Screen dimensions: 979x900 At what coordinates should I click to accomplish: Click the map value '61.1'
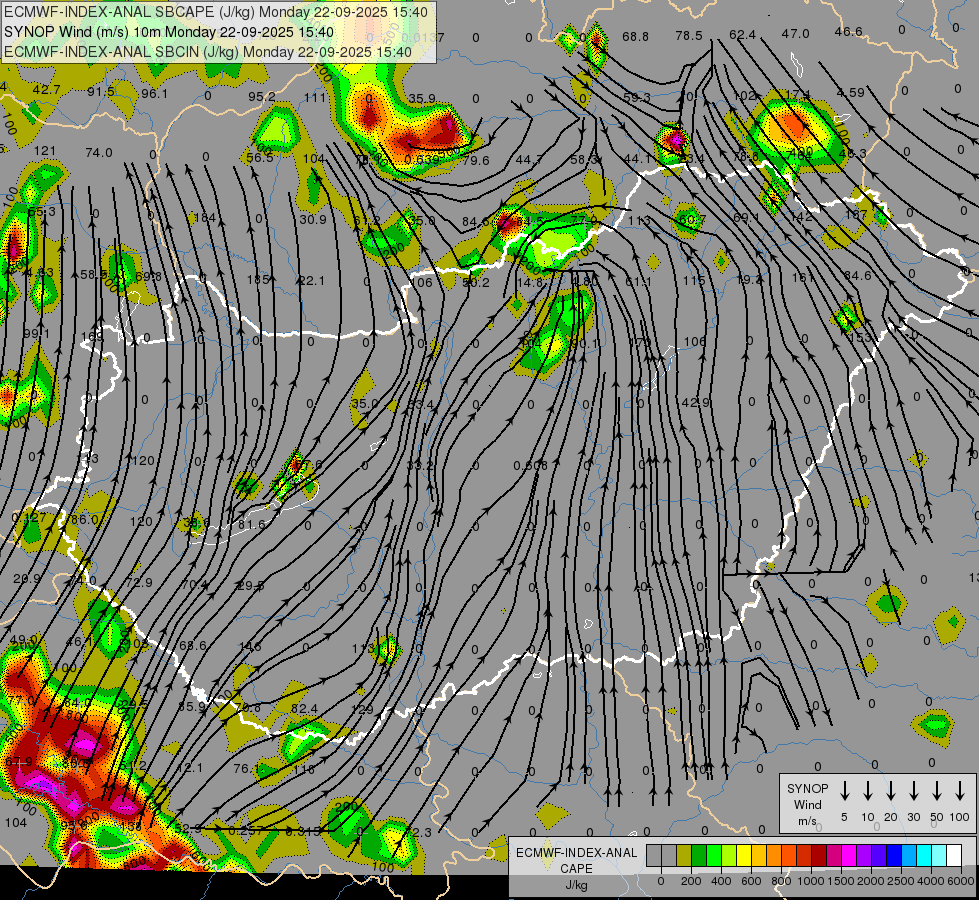point(638,282)
